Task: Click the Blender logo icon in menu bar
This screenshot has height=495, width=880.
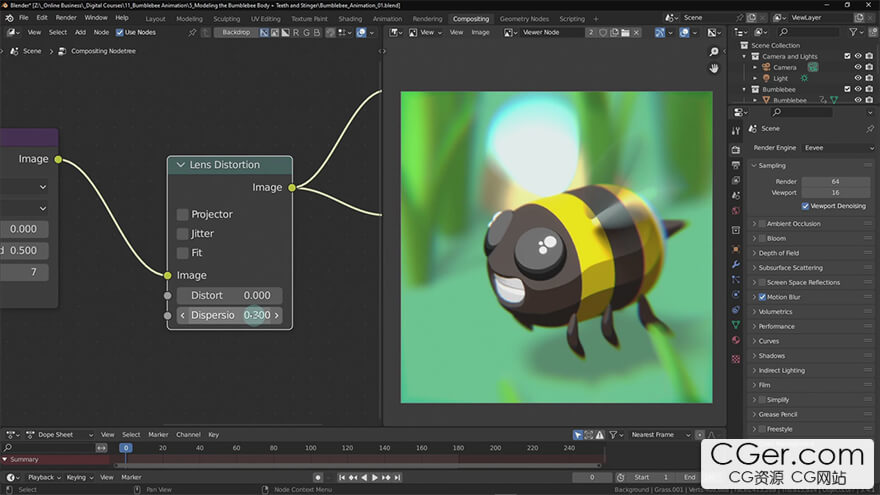Action: coord(8,18)
